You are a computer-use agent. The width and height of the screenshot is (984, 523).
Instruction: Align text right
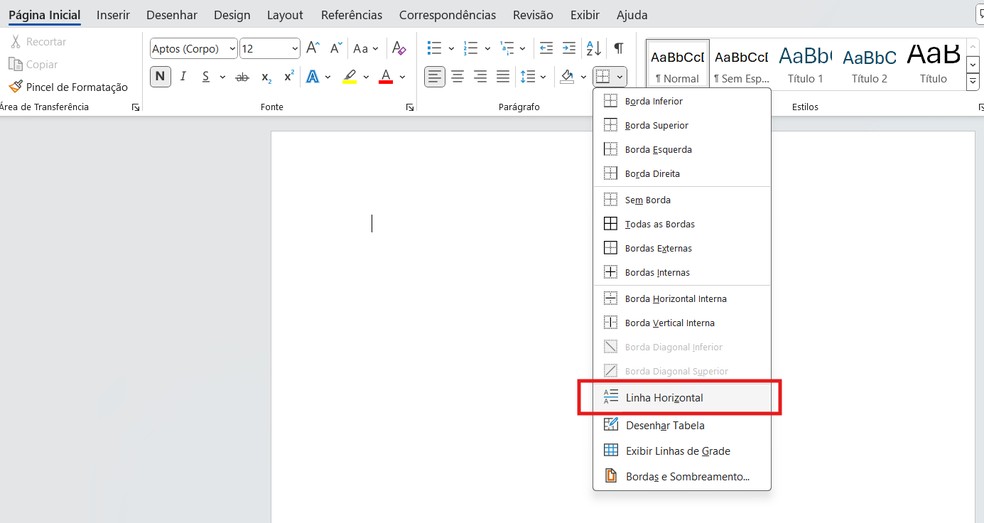(x=480, y=77)
